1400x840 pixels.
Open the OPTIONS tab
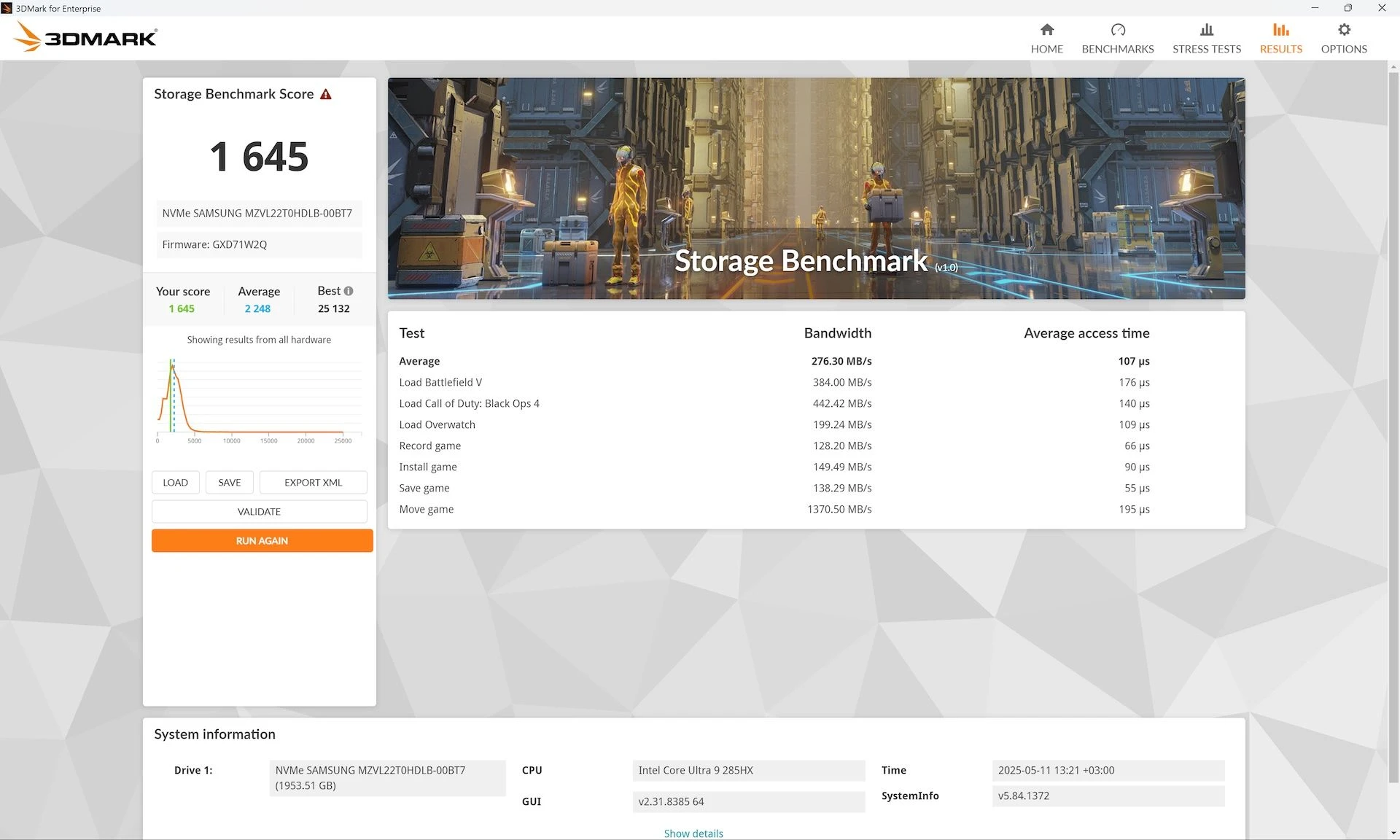pyautogui.click(x=1343, y=39)
